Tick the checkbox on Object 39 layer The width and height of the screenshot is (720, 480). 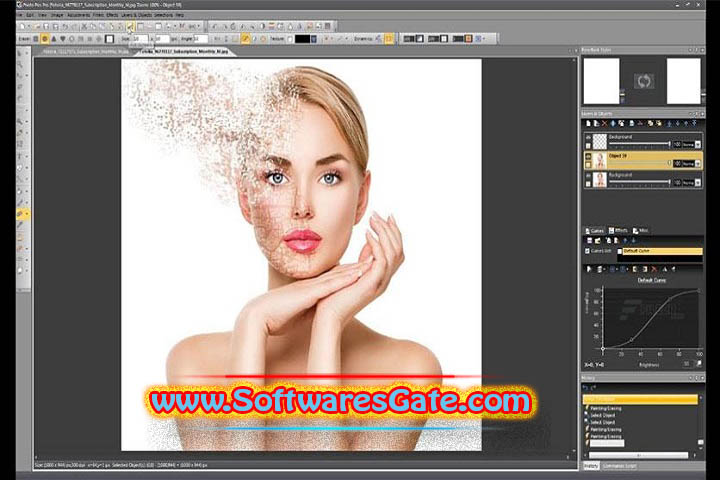click(588, 165)
